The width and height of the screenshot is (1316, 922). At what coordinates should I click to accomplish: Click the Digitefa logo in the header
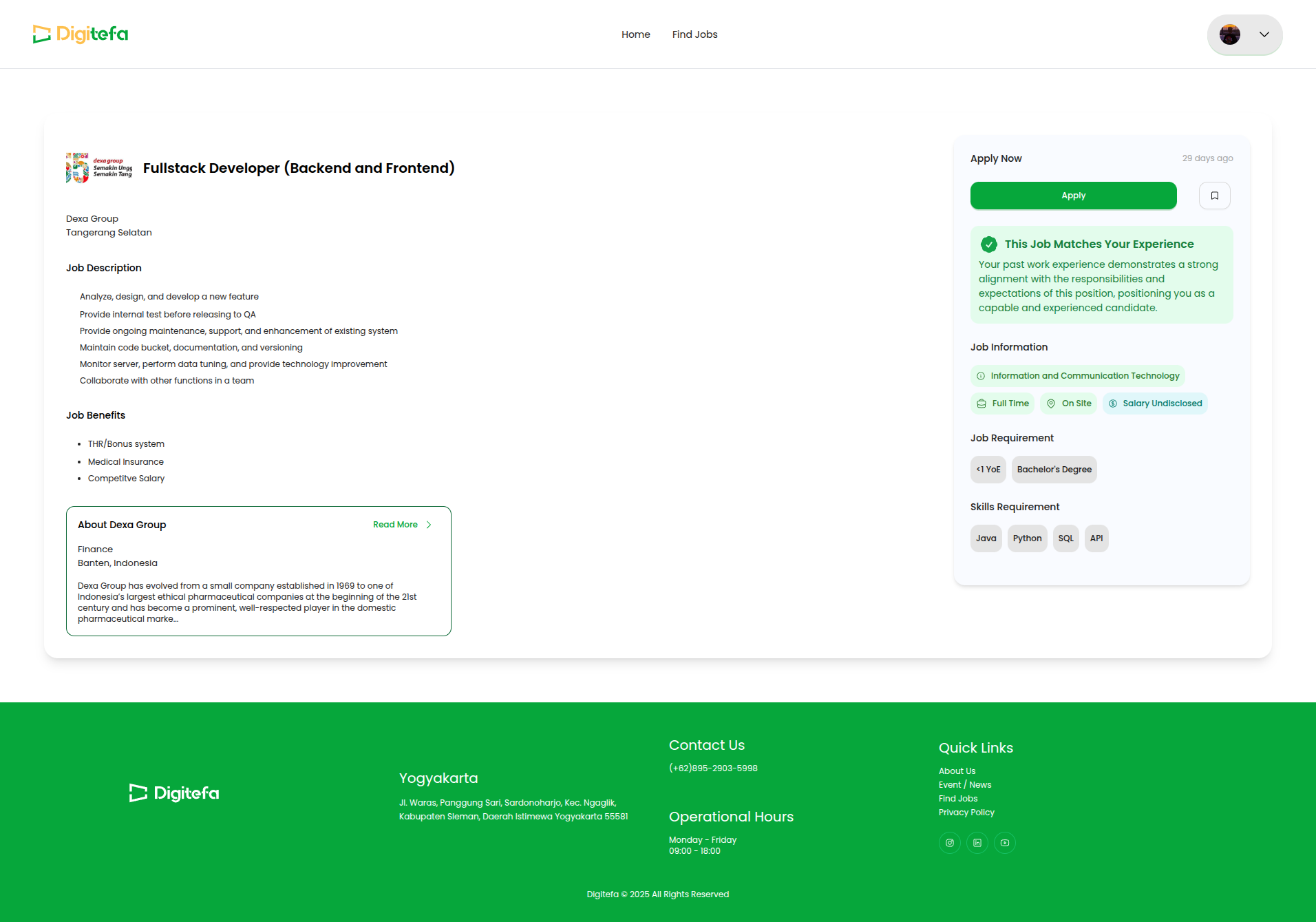tap(81, 34)
